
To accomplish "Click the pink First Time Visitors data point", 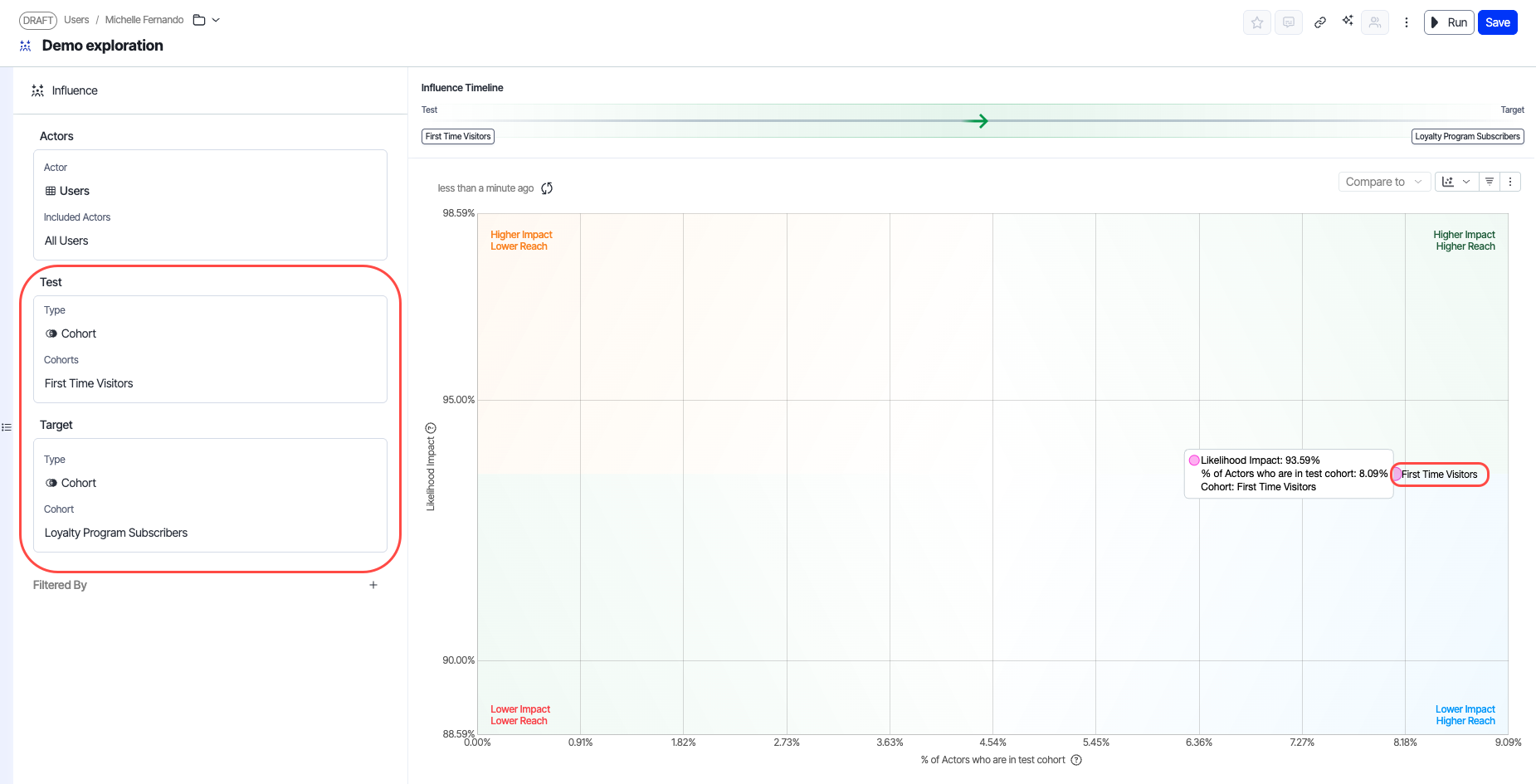I will tap(1397, 475).
